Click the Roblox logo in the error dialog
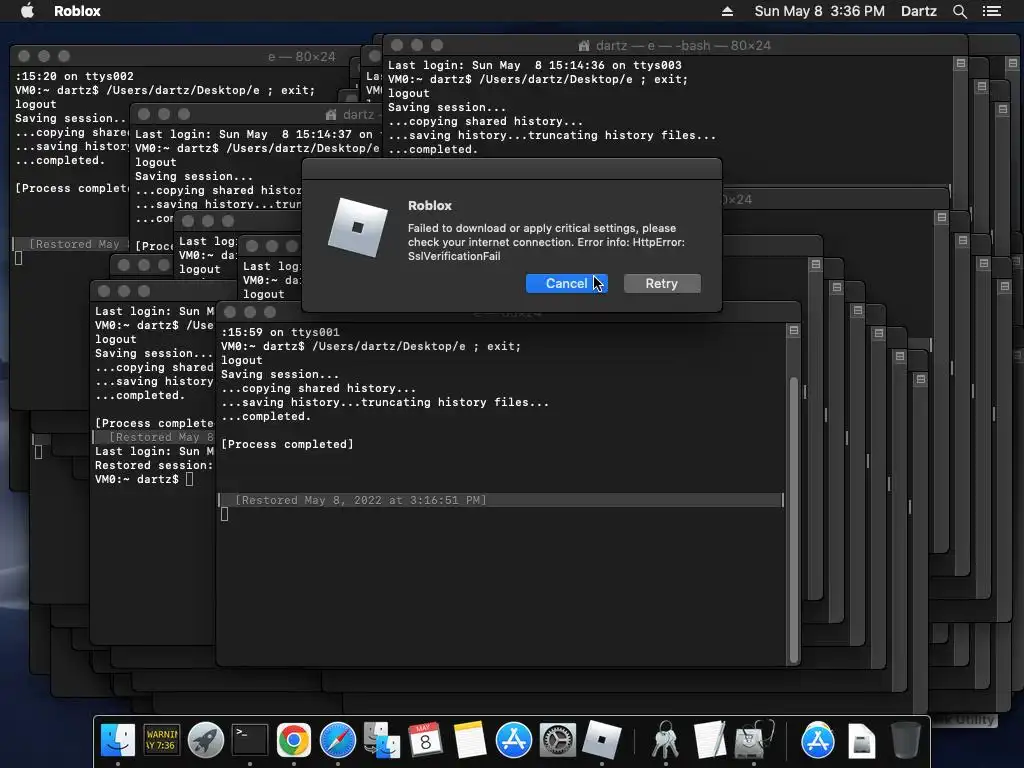This screenshot has width=1024, height=768. pyautogui.click(x=357, y=227)
